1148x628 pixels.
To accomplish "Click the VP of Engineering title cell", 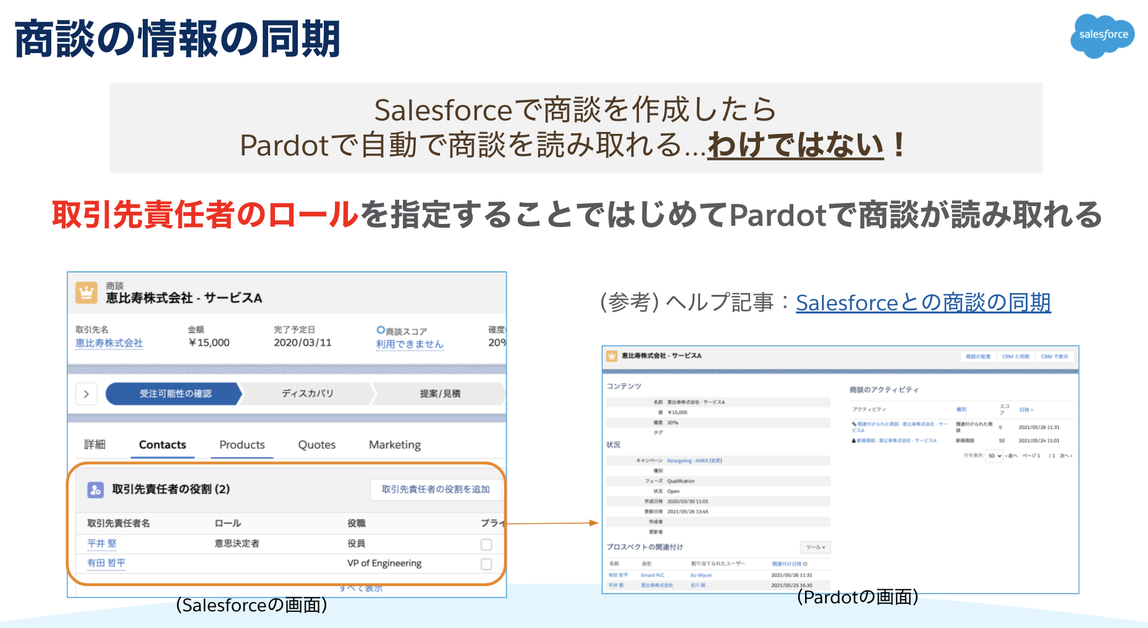I will [x=384, y=564].
